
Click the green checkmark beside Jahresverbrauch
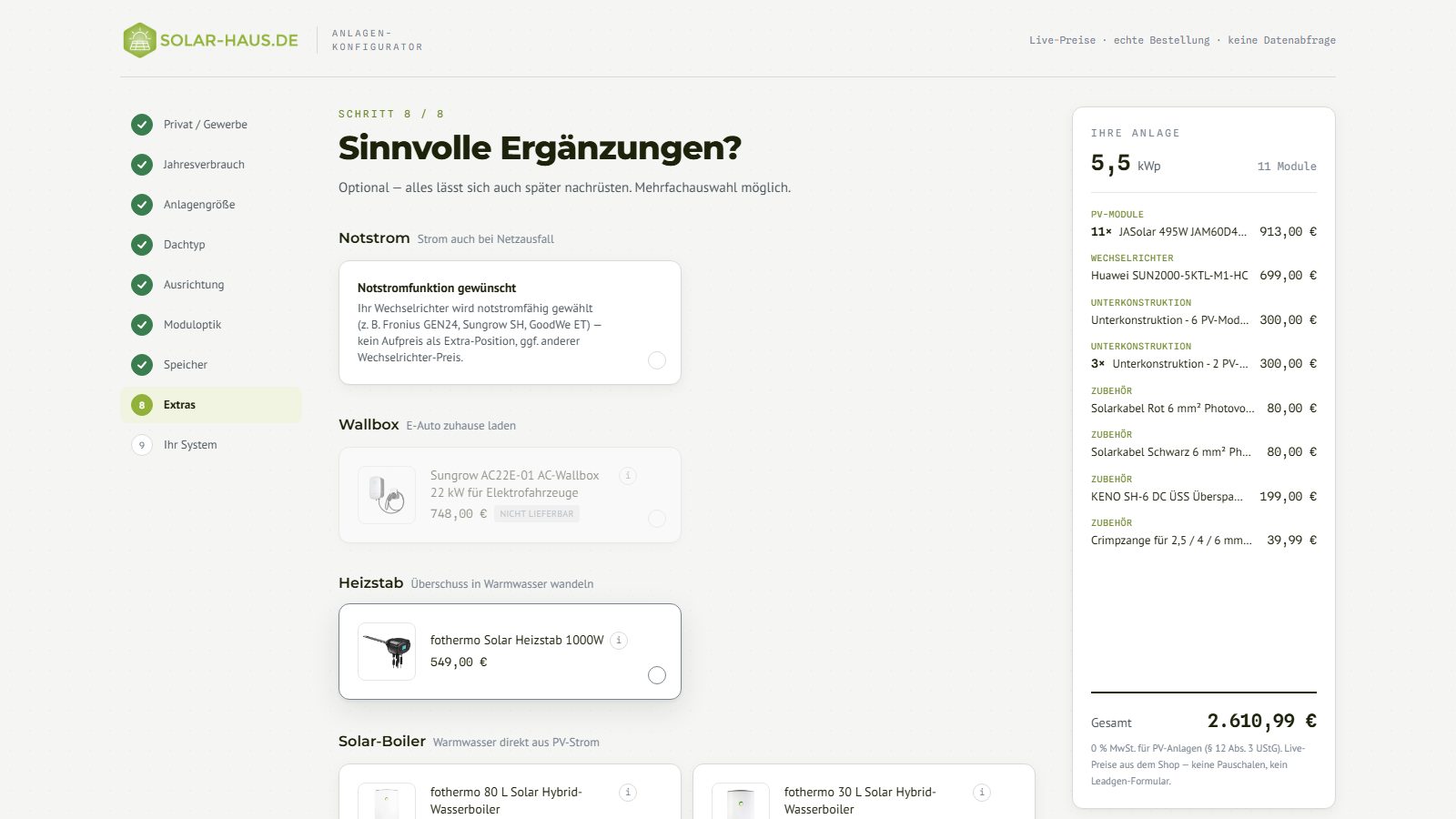142,165
